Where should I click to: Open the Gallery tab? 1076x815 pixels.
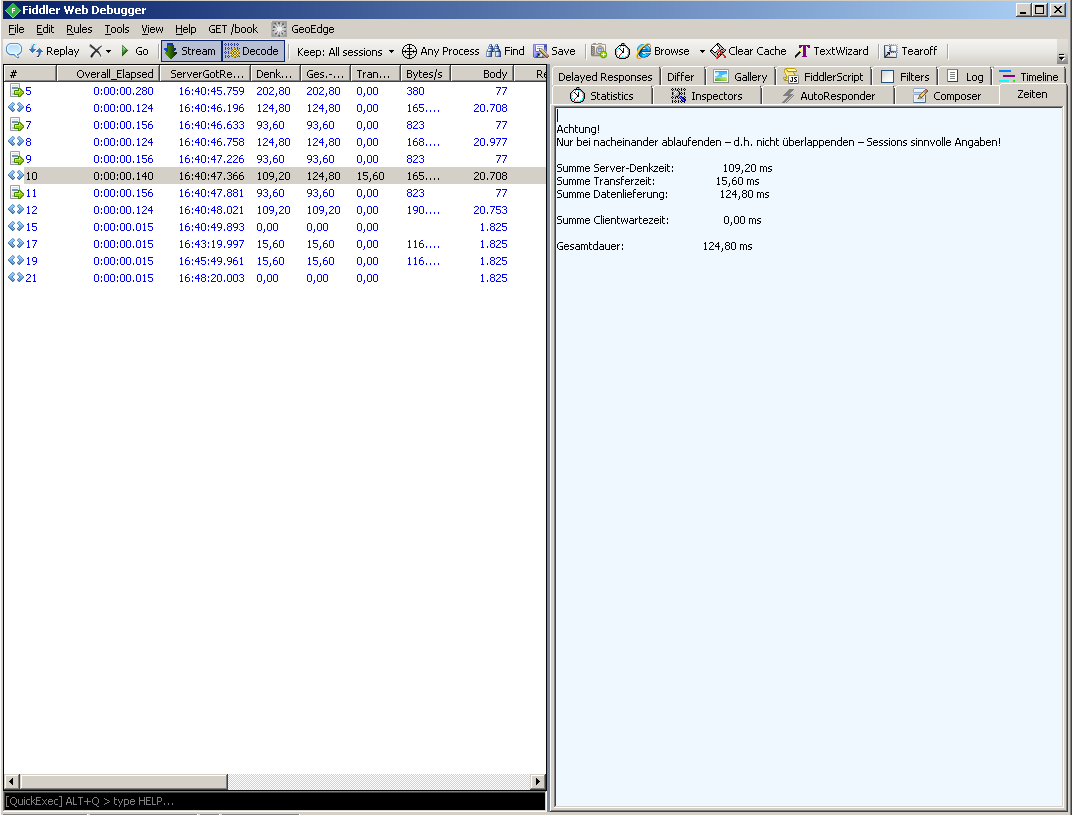coord(740,77)
